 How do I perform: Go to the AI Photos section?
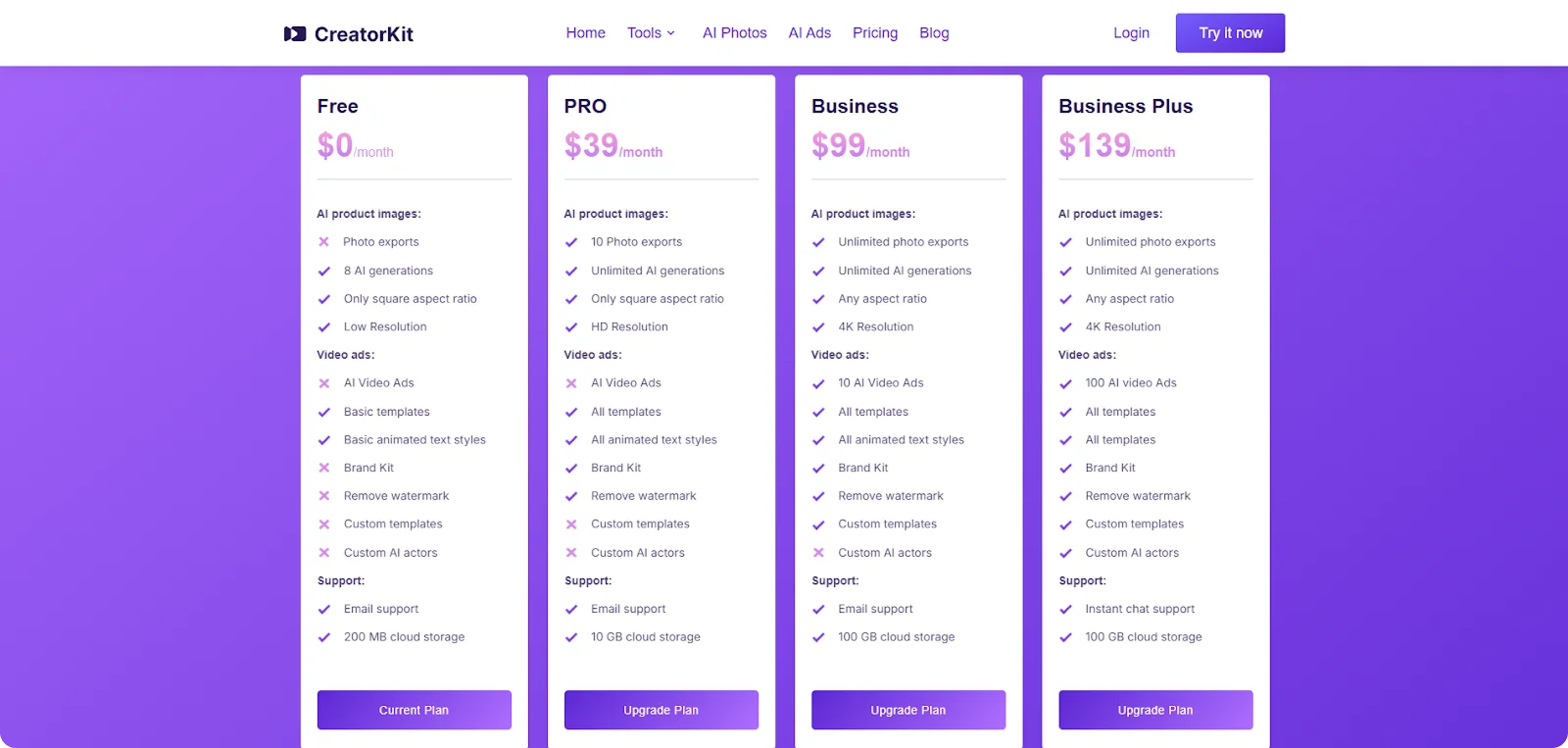click(734, 32)
